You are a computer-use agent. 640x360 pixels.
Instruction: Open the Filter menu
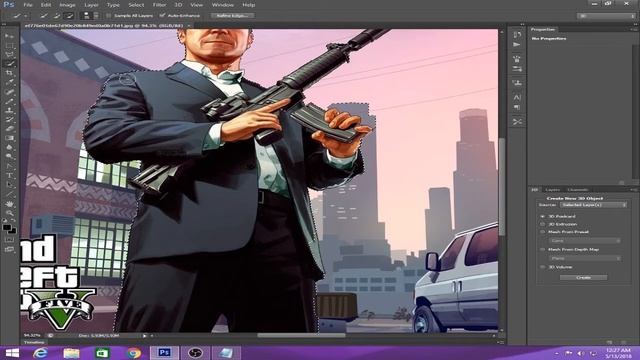click(x=160, y=5)
